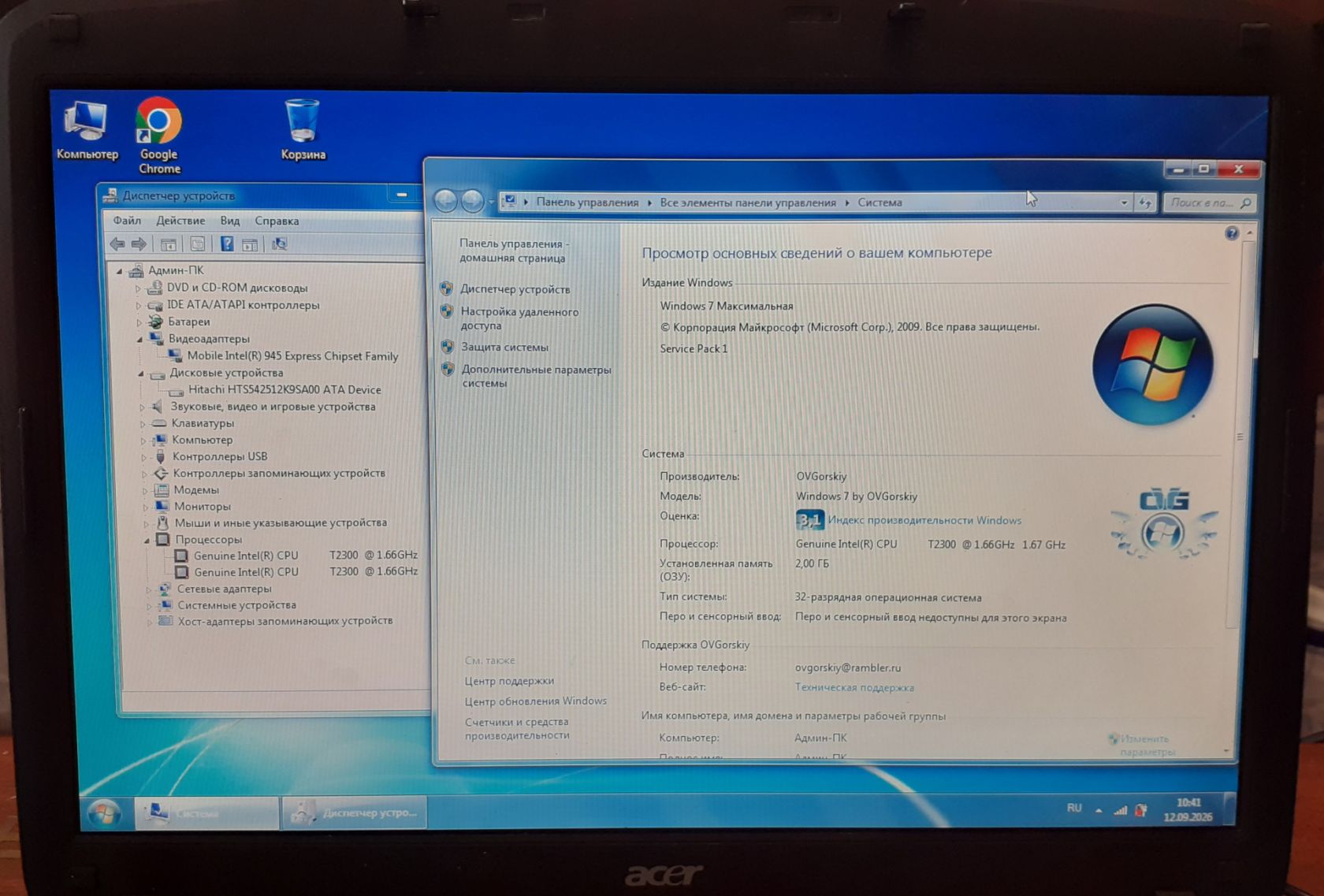1324x896 pixels.
Task: Click the blue help icon in Device Manager toolbar
Action: click(x=227, y=244)
